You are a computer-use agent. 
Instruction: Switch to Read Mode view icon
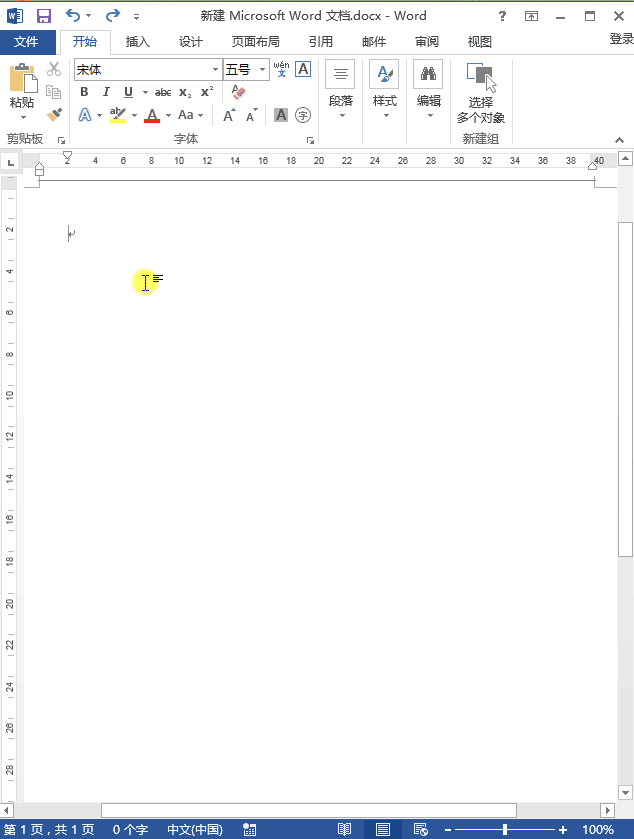(x=344, y=829)
